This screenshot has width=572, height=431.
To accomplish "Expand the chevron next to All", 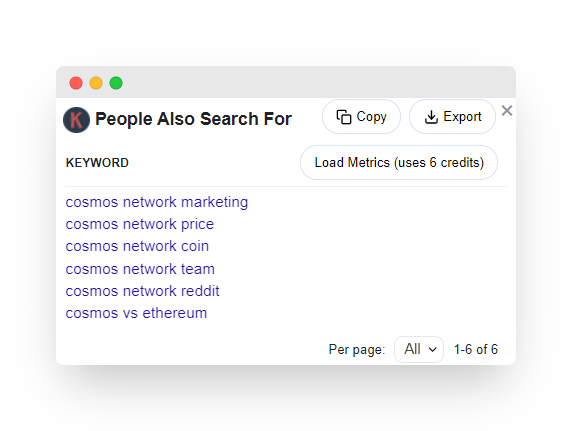I will click(x=433, y=350).
